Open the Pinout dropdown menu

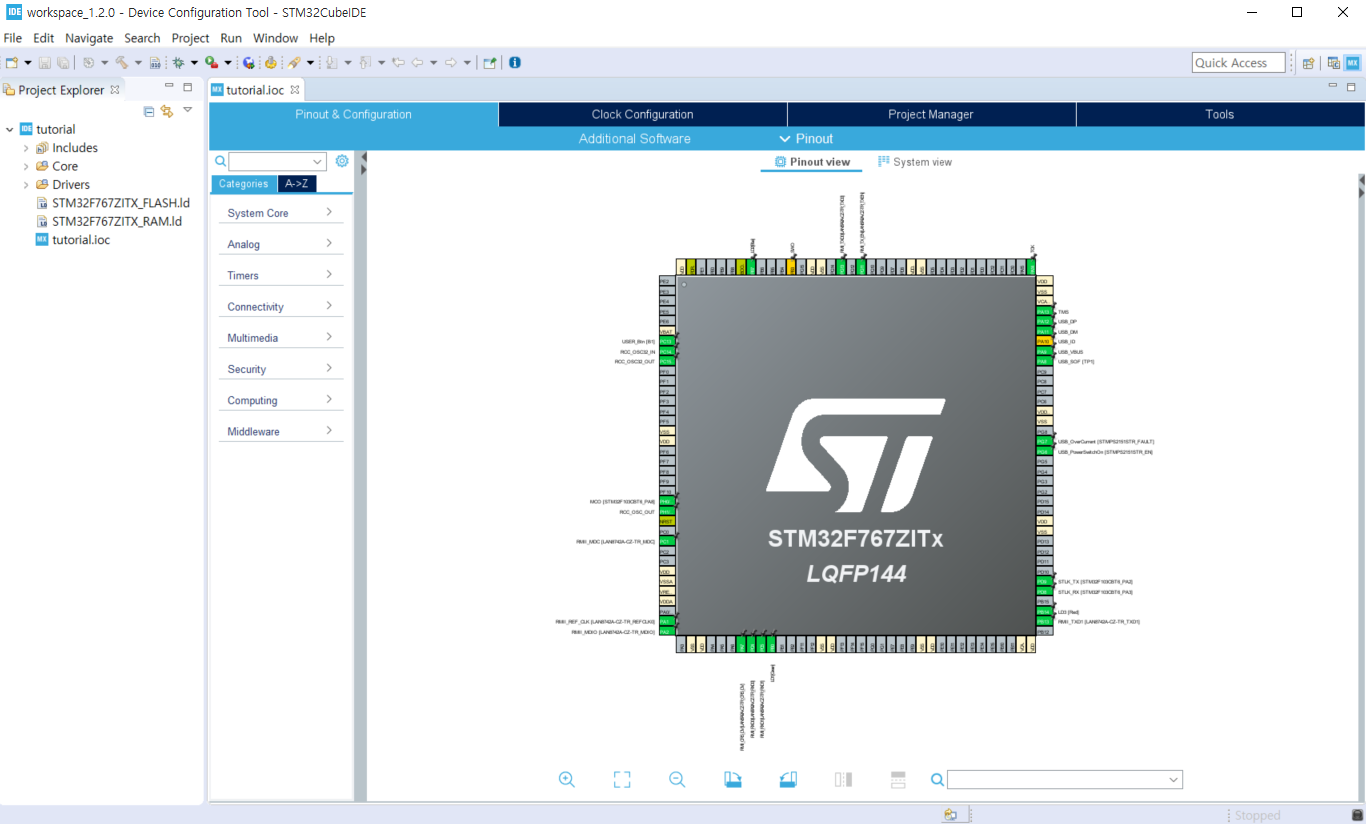click(806, 139)
